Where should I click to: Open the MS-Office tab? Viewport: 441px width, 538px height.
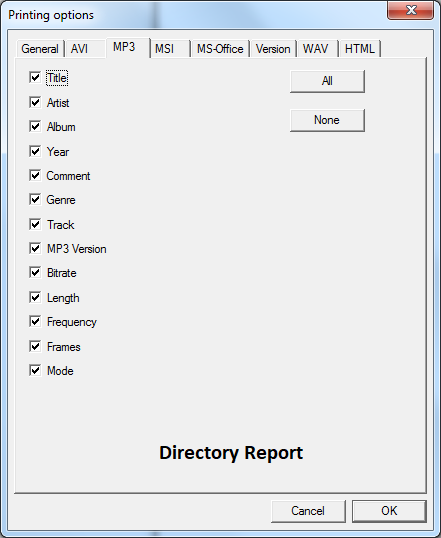pos(220,49)
